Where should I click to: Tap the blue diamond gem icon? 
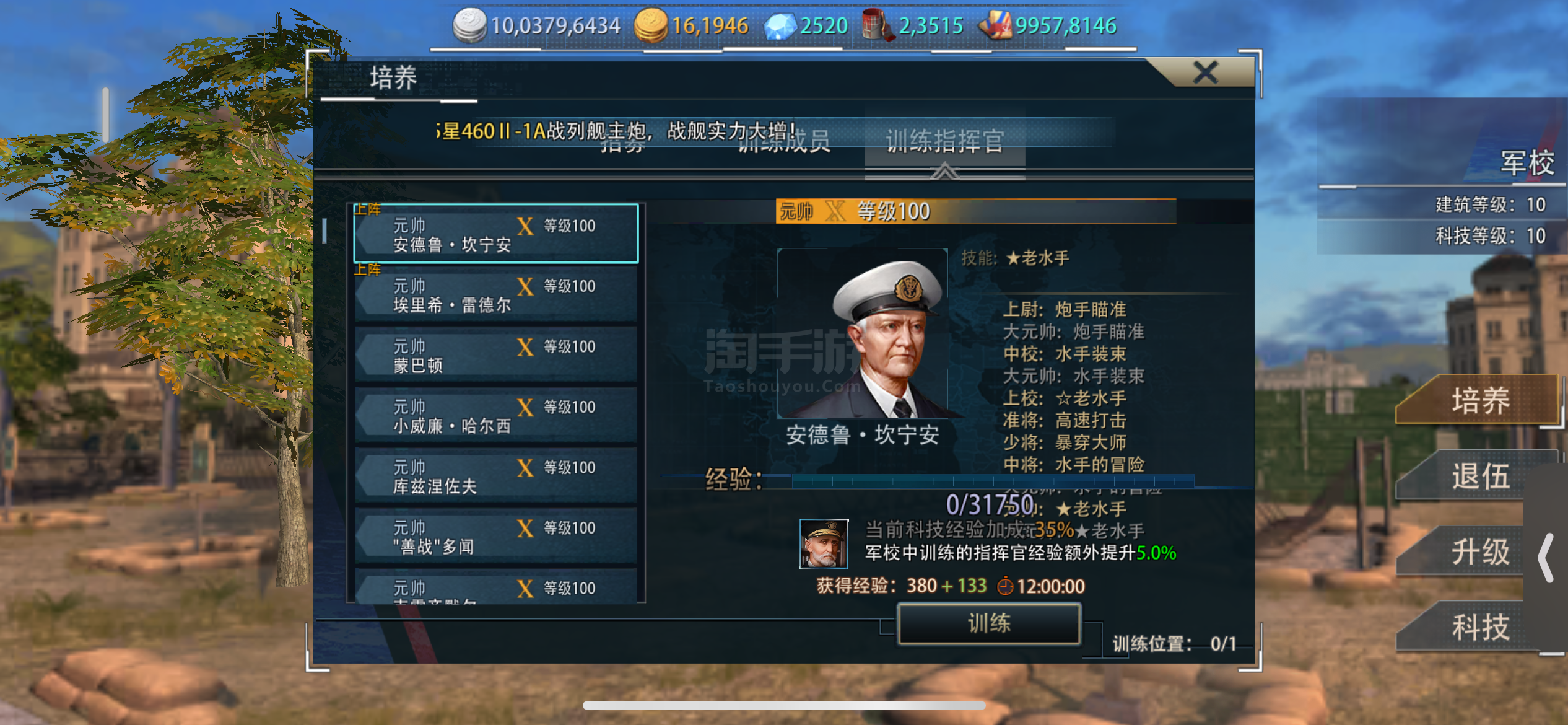(780, 27)
